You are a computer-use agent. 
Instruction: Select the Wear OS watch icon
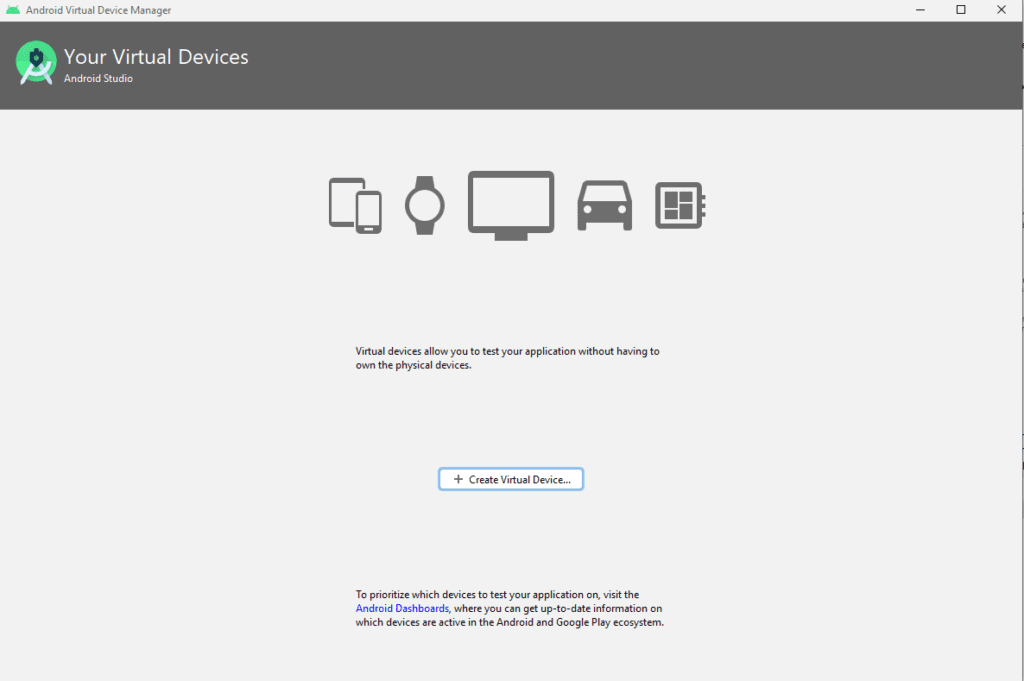pos(424,205)
